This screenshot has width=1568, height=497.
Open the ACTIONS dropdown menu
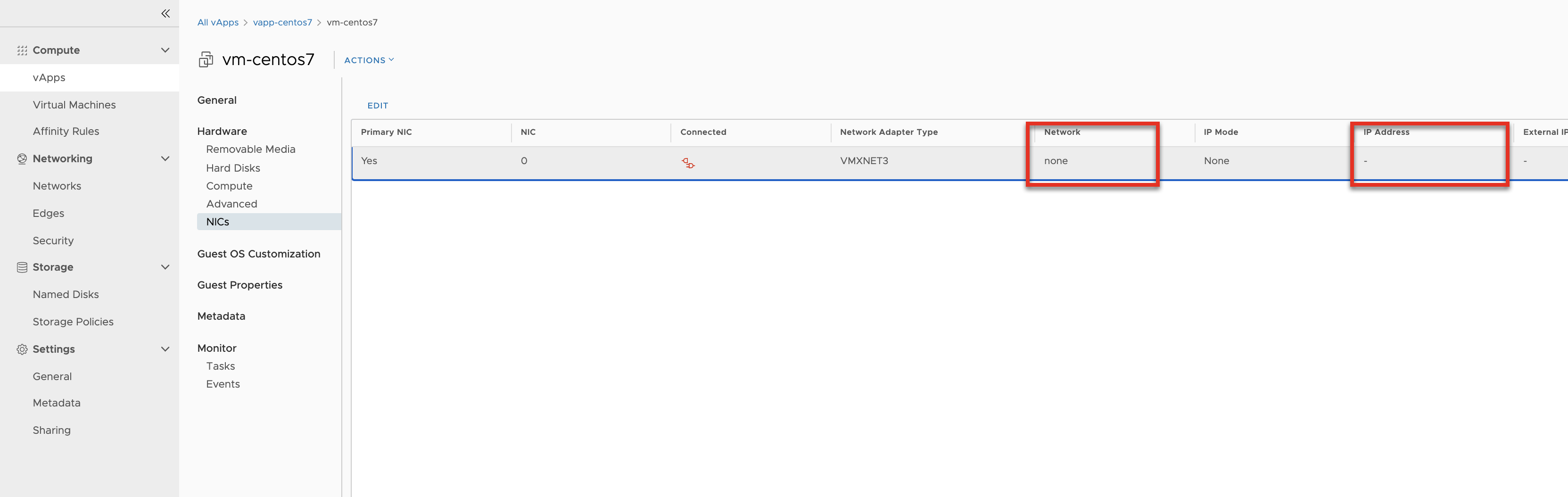click(x=369, y=60)
